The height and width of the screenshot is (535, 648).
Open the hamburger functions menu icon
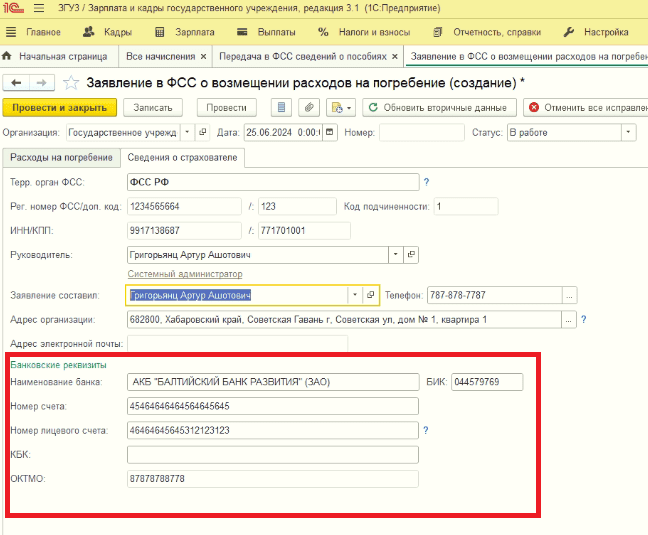[39, 8]
